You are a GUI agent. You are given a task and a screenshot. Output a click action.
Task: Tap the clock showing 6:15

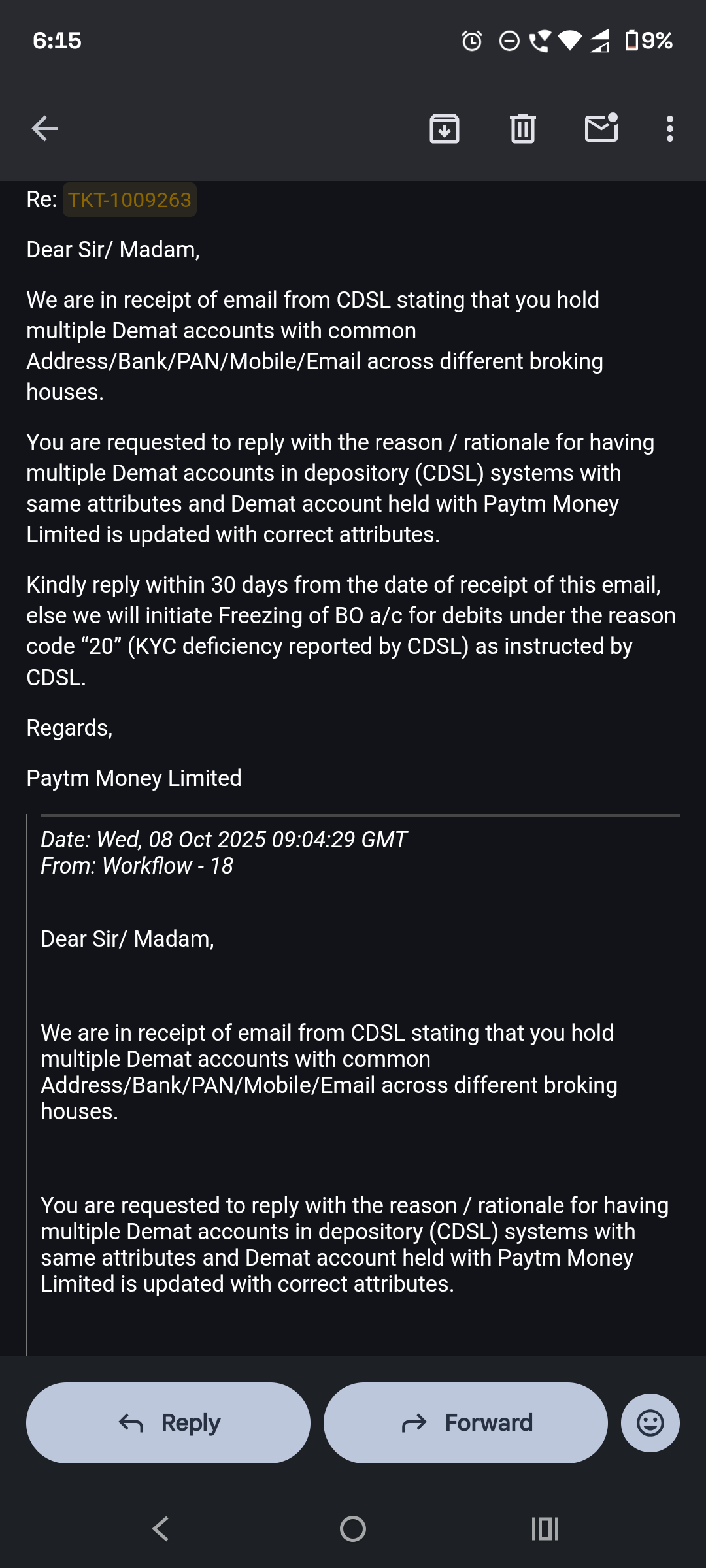(57, 41)
